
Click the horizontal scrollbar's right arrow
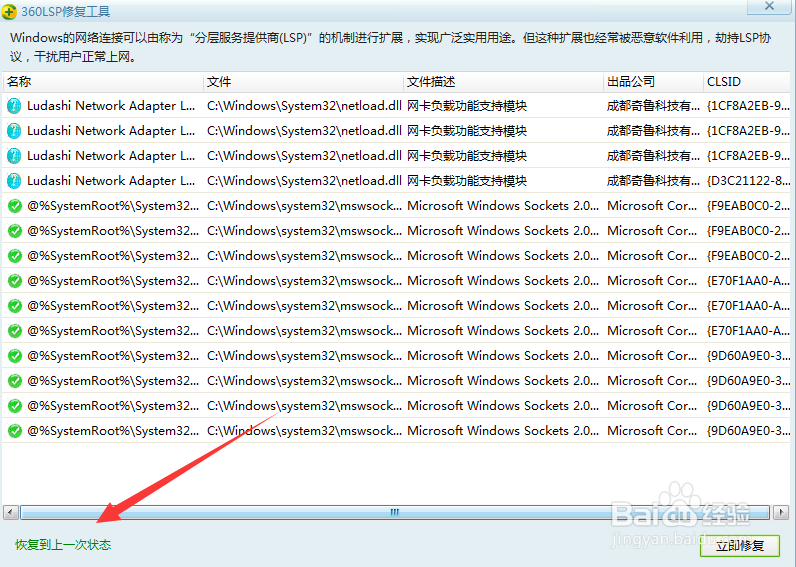click(781, 512)
